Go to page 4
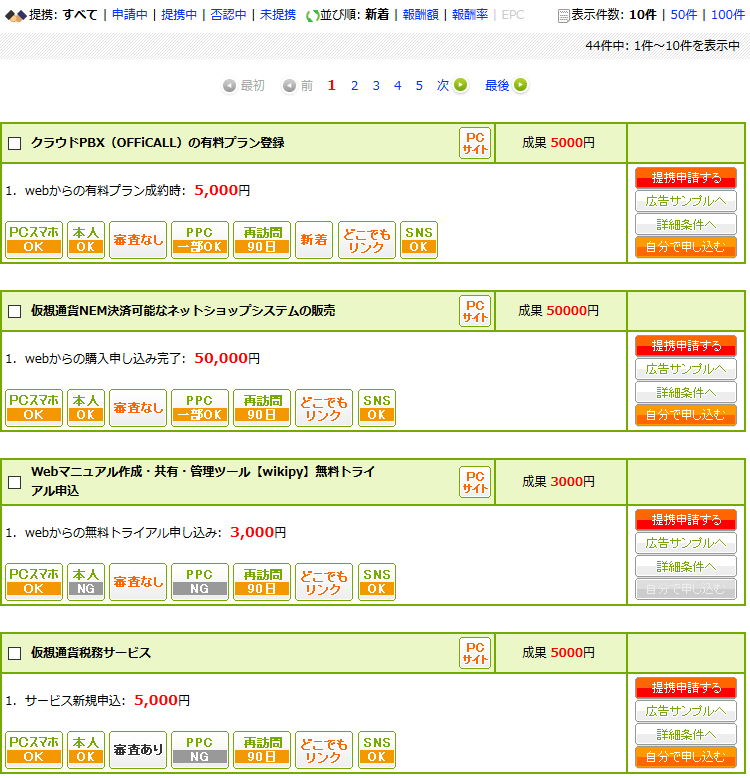The height and width of the screenshot is (778, 750). coord(397,86)
